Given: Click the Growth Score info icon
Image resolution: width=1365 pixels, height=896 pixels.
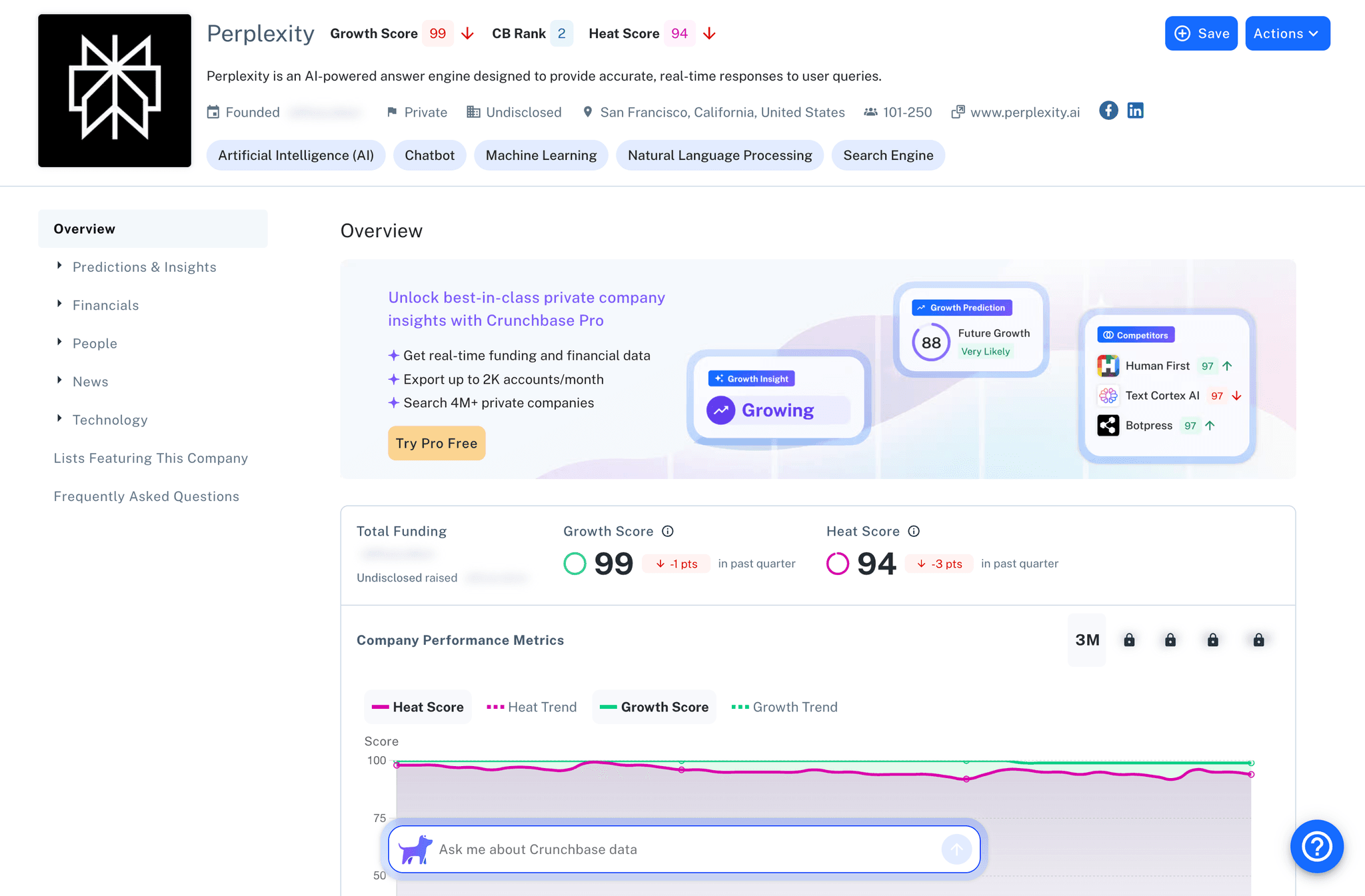Looking at the screenshot, I should pyautogui.click(x=668, y=531).
